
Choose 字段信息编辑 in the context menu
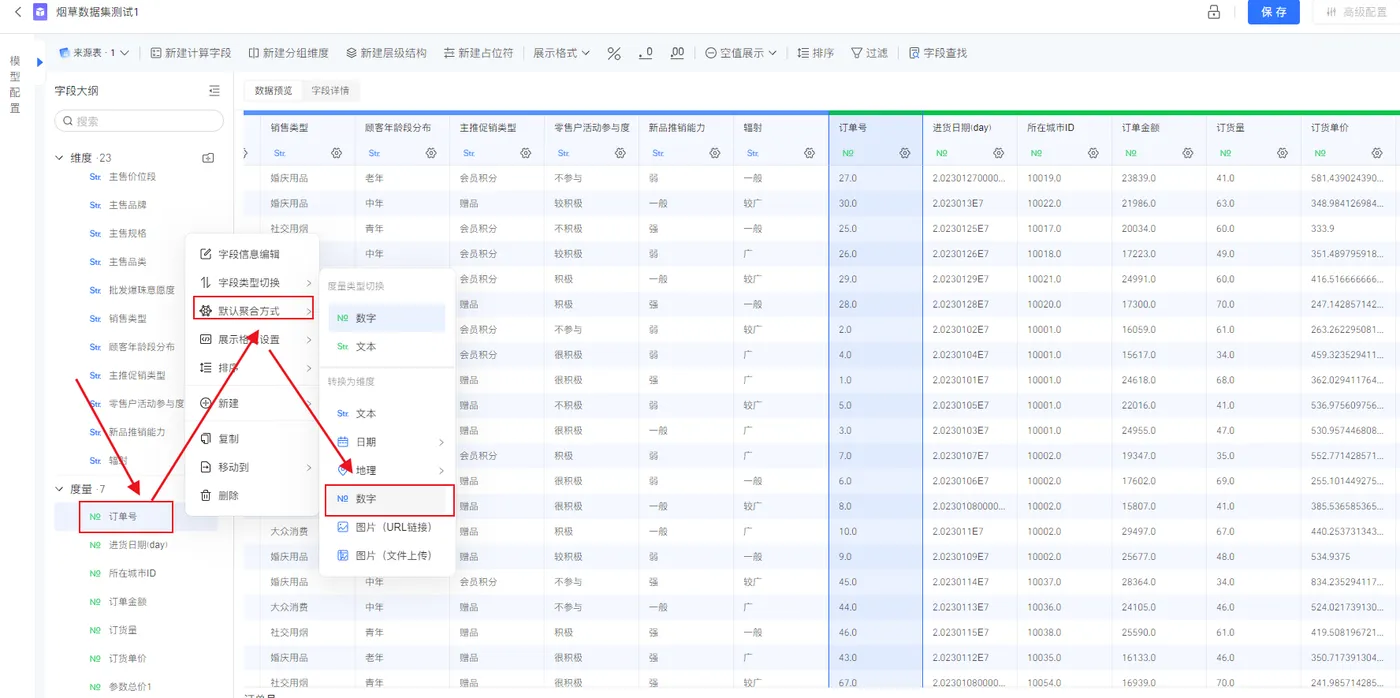coord(252,254)
